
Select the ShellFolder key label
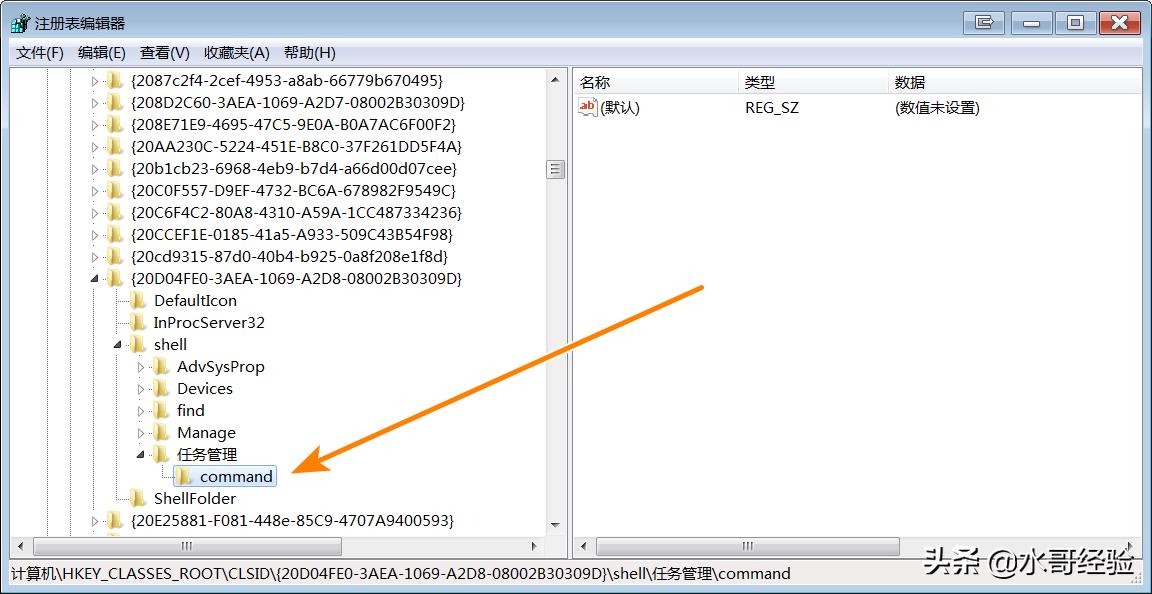point(195,499)
